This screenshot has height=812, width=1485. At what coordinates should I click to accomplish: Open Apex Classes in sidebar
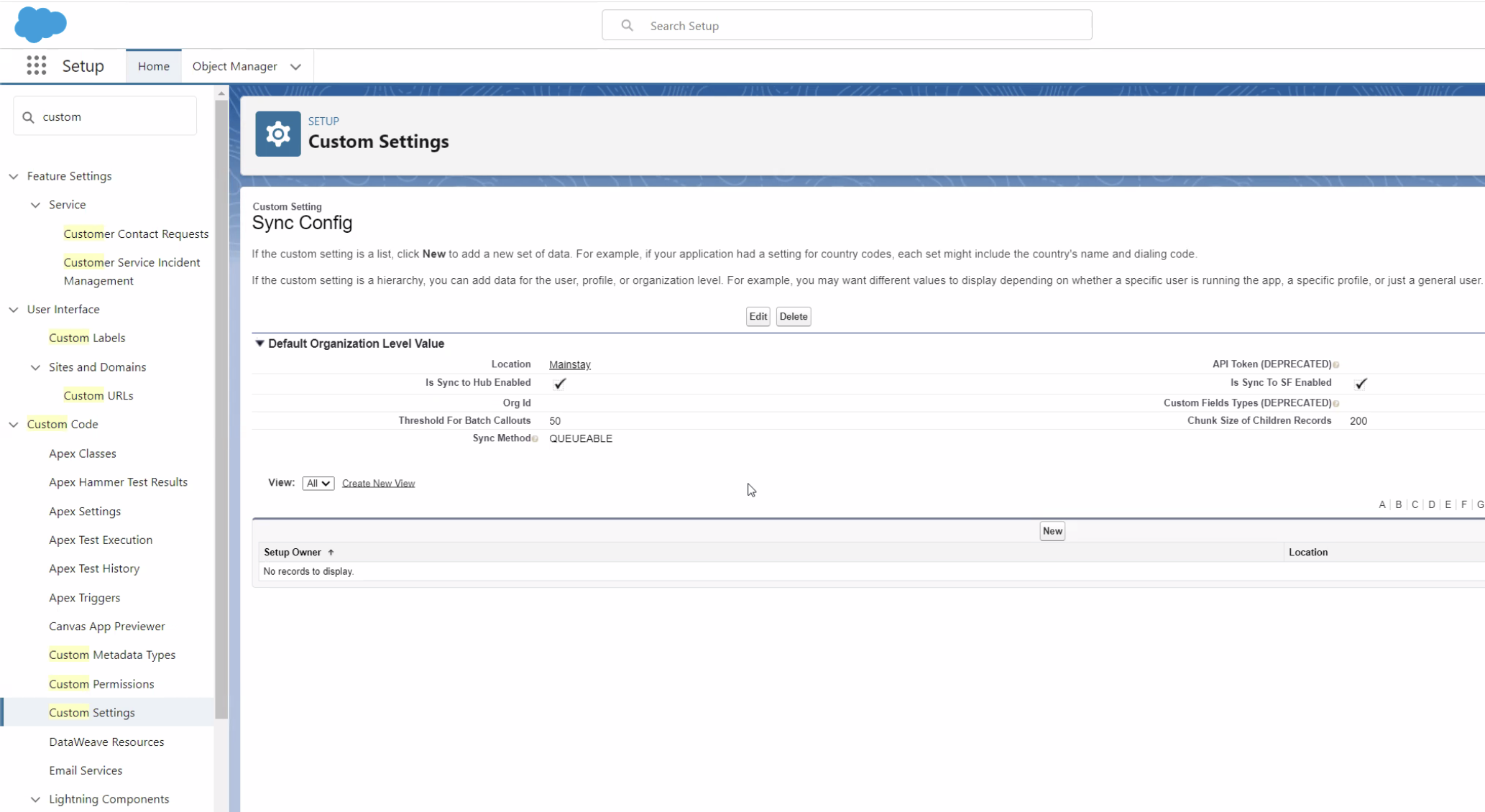pyautogui.click(x=82, y=453)
